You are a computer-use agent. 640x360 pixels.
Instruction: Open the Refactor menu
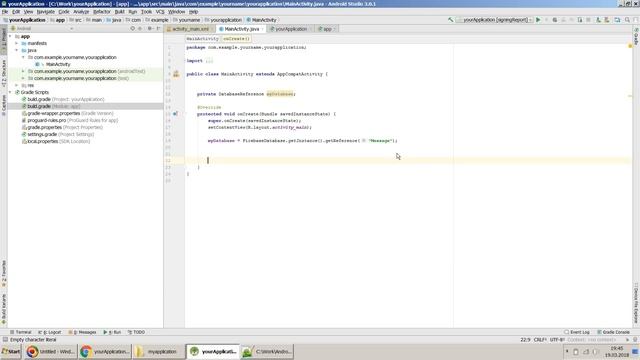[x=102, y=12]
